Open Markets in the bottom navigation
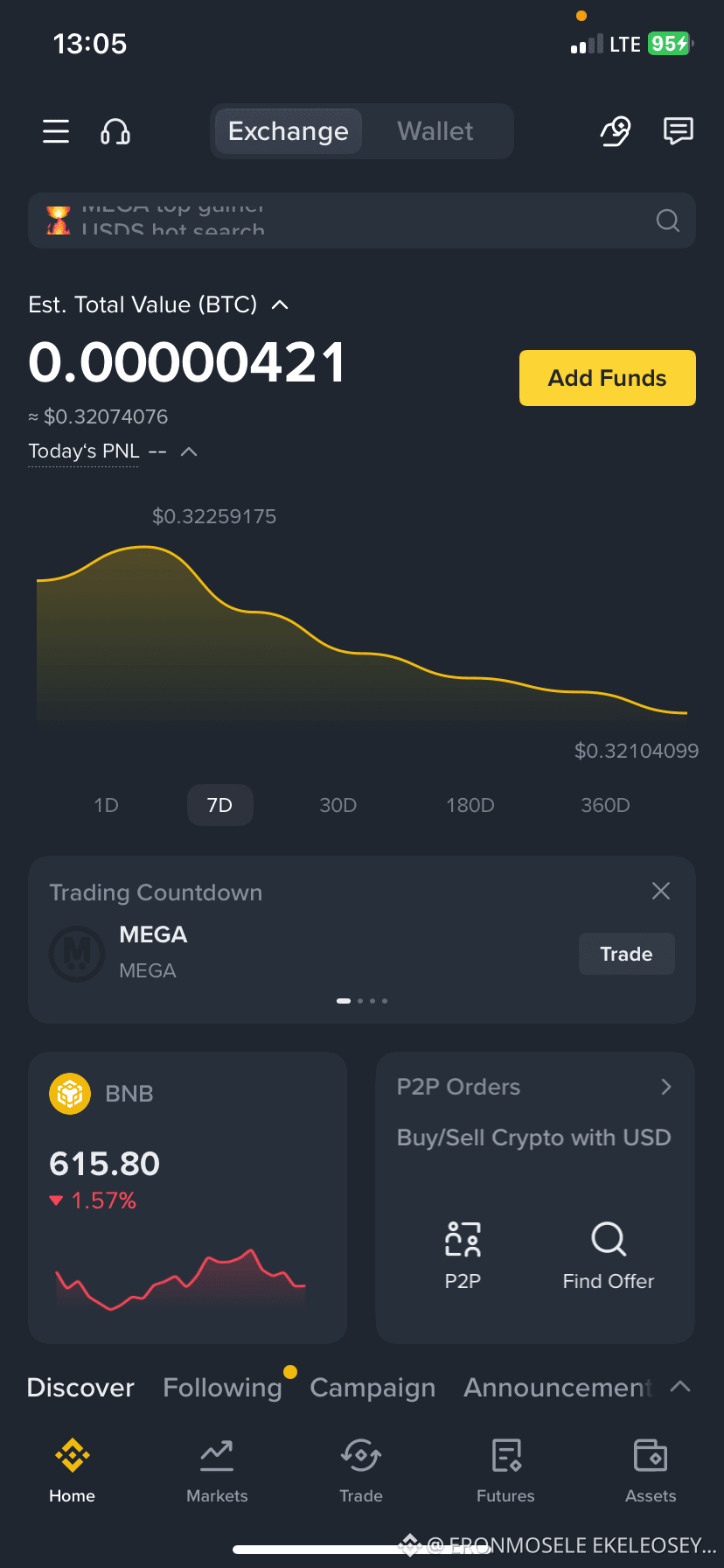724x1568 pixels. coord(217,1472)
